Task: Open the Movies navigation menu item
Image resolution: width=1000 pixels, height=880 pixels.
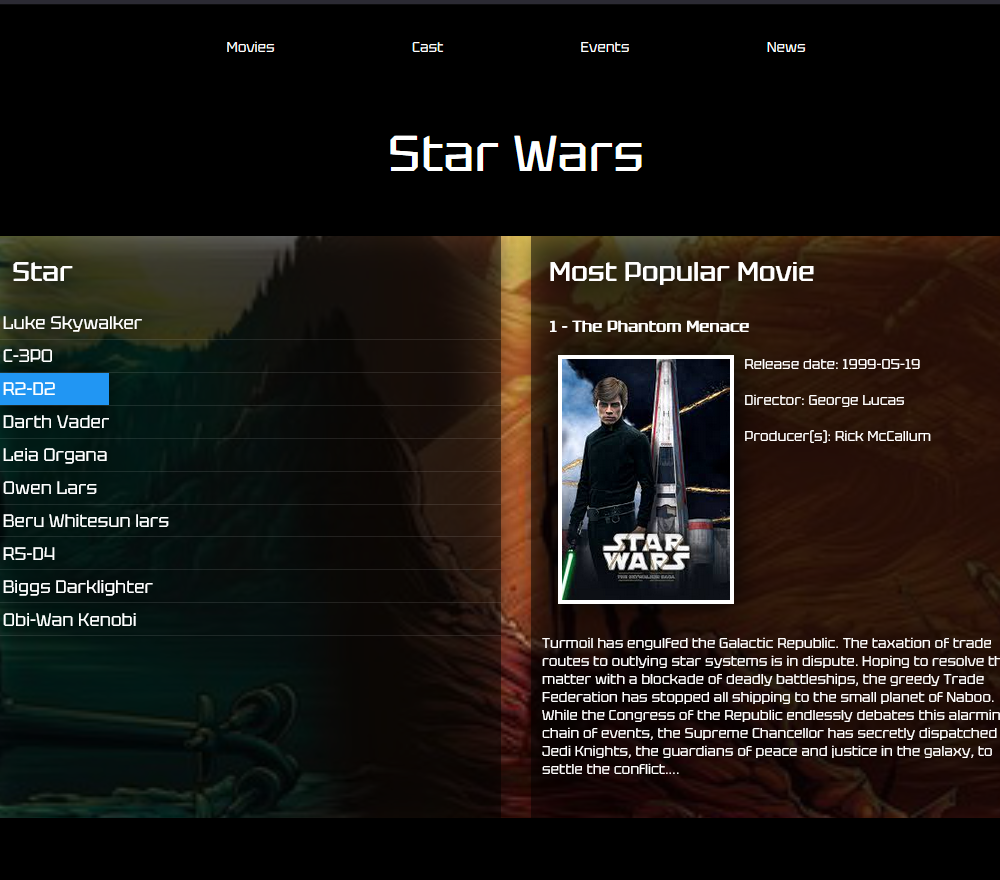Action: [x=250, y=47]
